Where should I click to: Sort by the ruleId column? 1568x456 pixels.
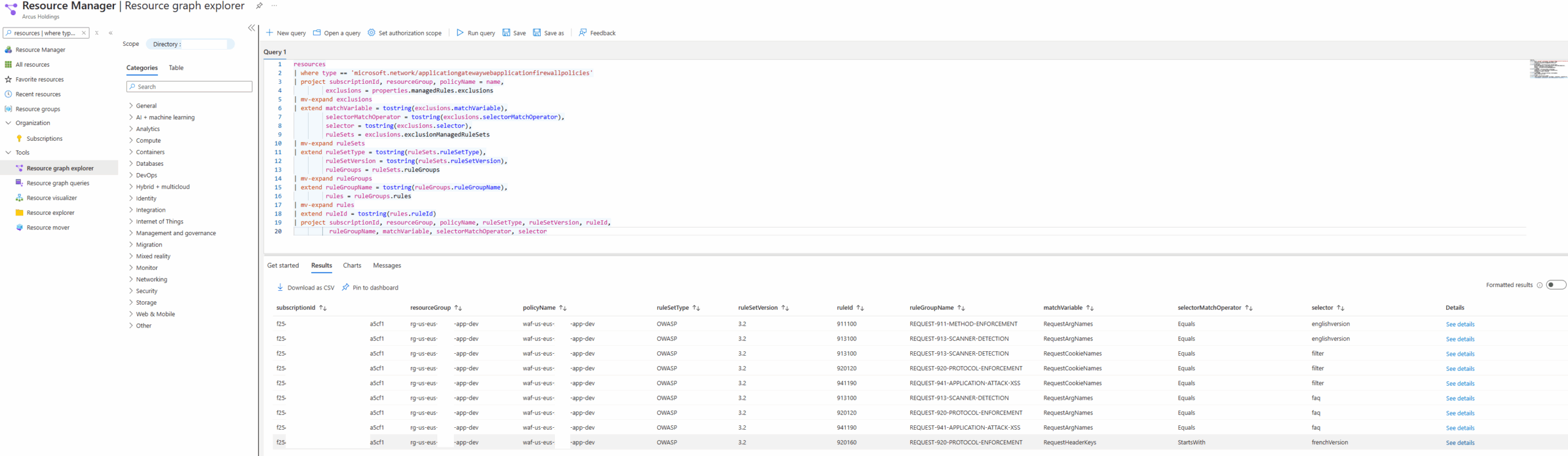click(x=860, y=308)
